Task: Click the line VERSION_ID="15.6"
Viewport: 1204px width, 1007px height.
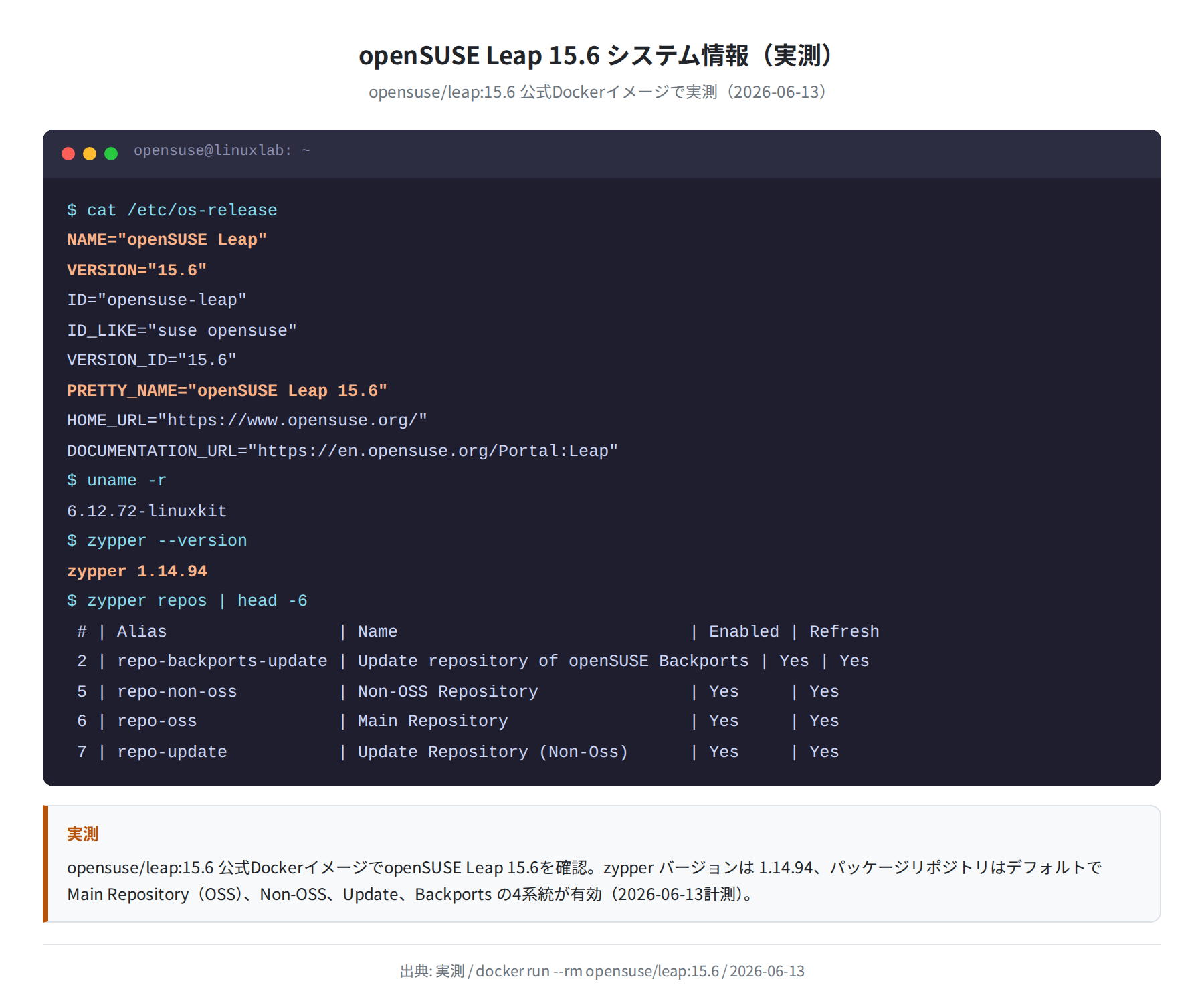Action: coord(152,360)
